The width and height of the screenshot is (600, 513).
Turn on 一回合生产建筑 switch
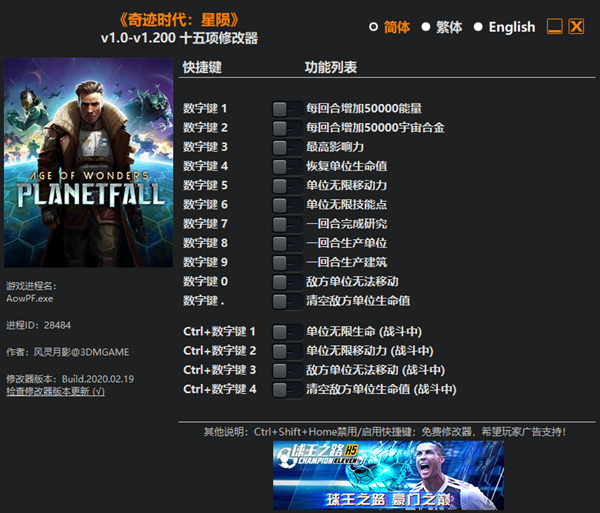[x=287, y=262]
